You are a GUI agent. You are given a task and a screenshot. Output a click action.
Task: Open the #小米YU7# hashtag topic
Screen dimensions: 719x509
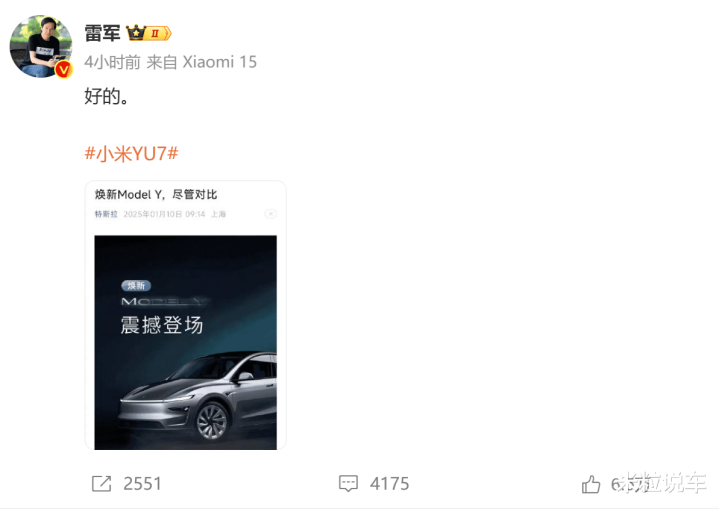132,154
